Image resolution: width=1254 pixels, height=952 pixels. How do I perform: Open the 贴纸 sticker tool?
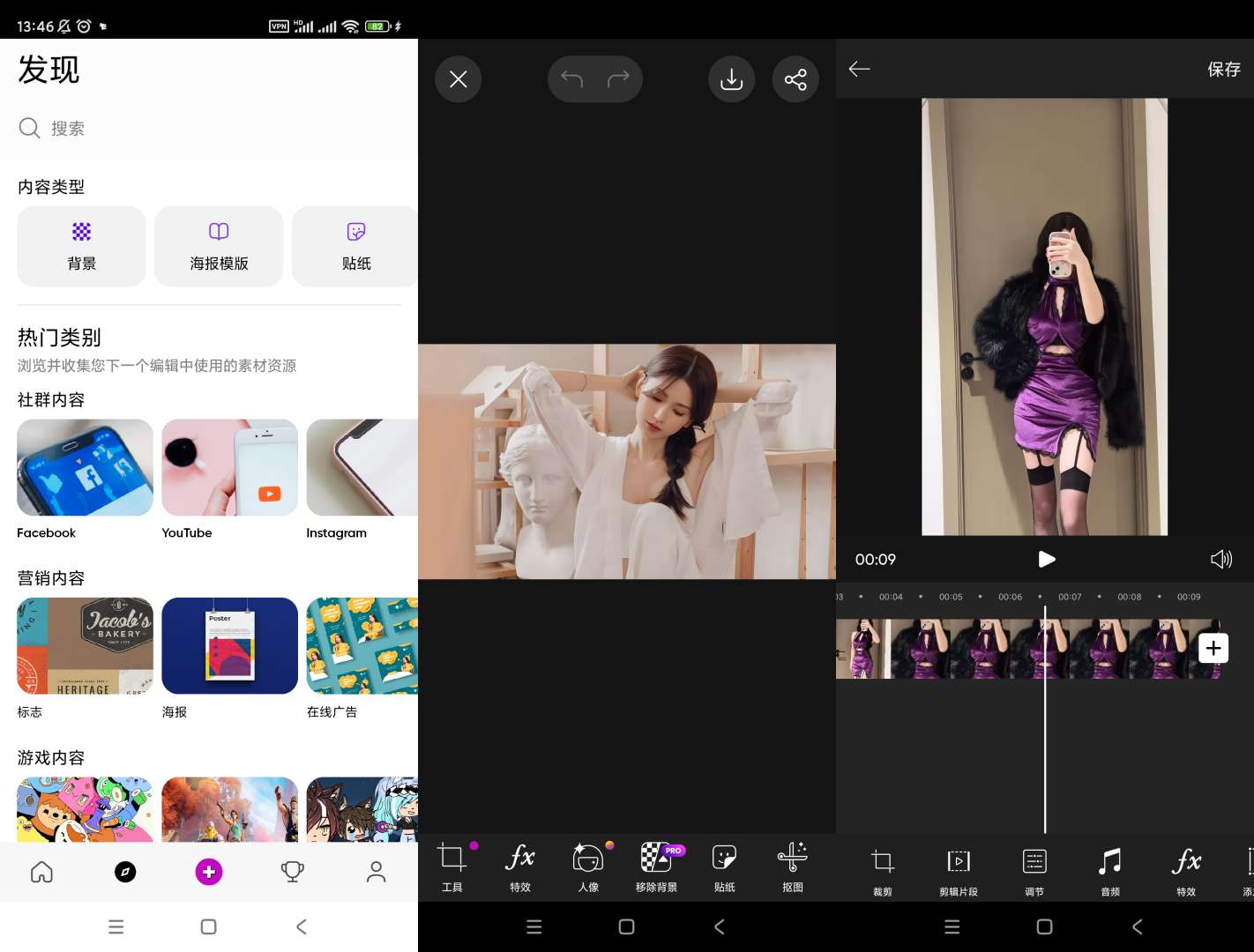pyautogui.click(x=724, y=866)
